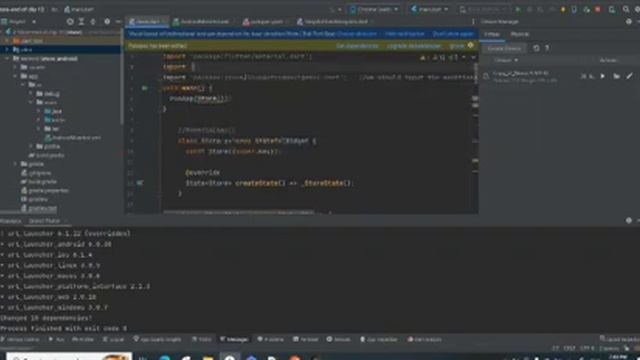
Task: Select AndroidManifest.xml in the project tree
Action: (73, 138)
